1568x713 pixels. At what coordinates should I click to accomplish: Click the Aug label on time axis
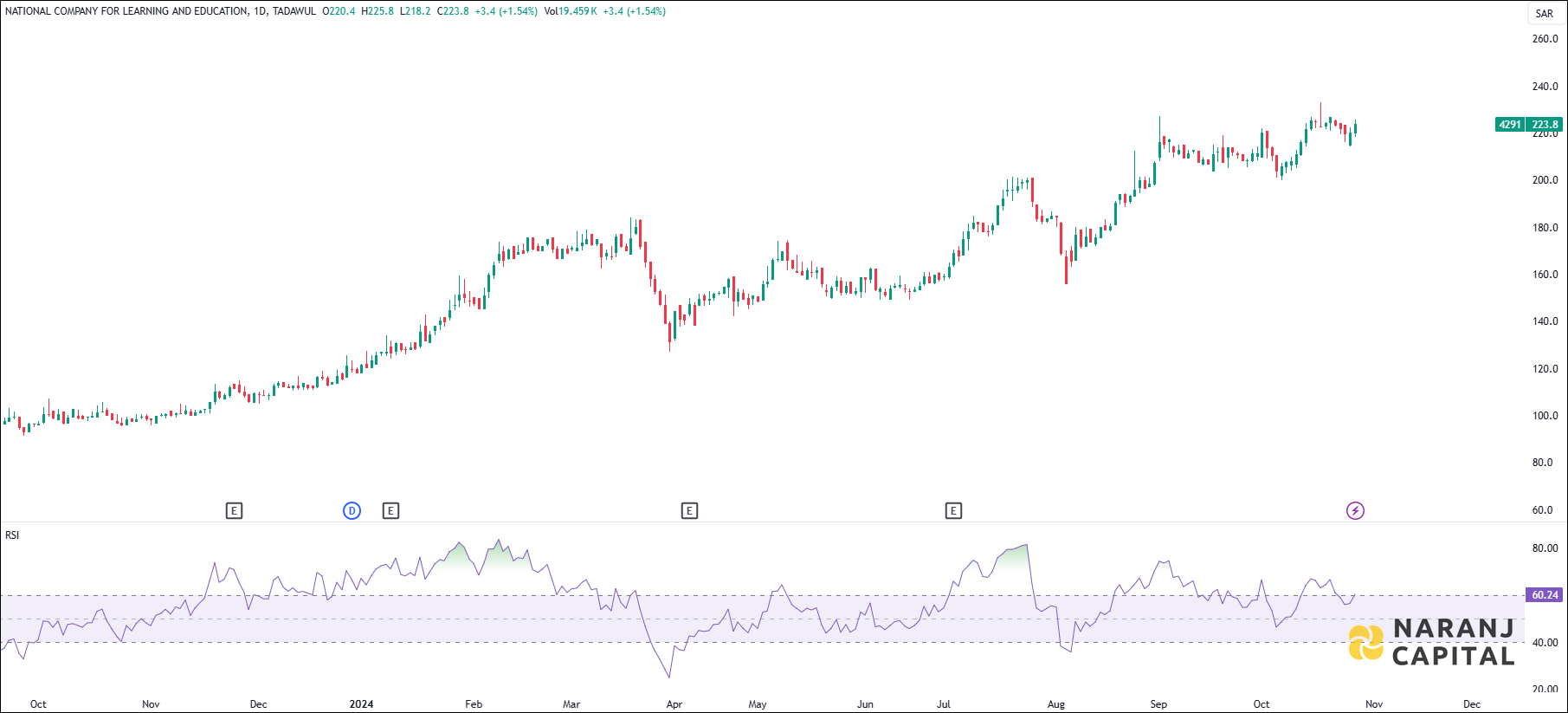(x=1056, y=703)
